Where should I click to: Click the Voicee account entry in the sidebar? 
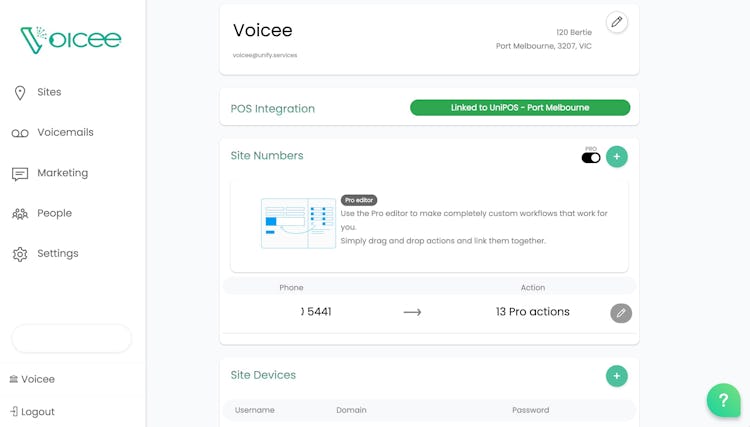click(38, 380)
